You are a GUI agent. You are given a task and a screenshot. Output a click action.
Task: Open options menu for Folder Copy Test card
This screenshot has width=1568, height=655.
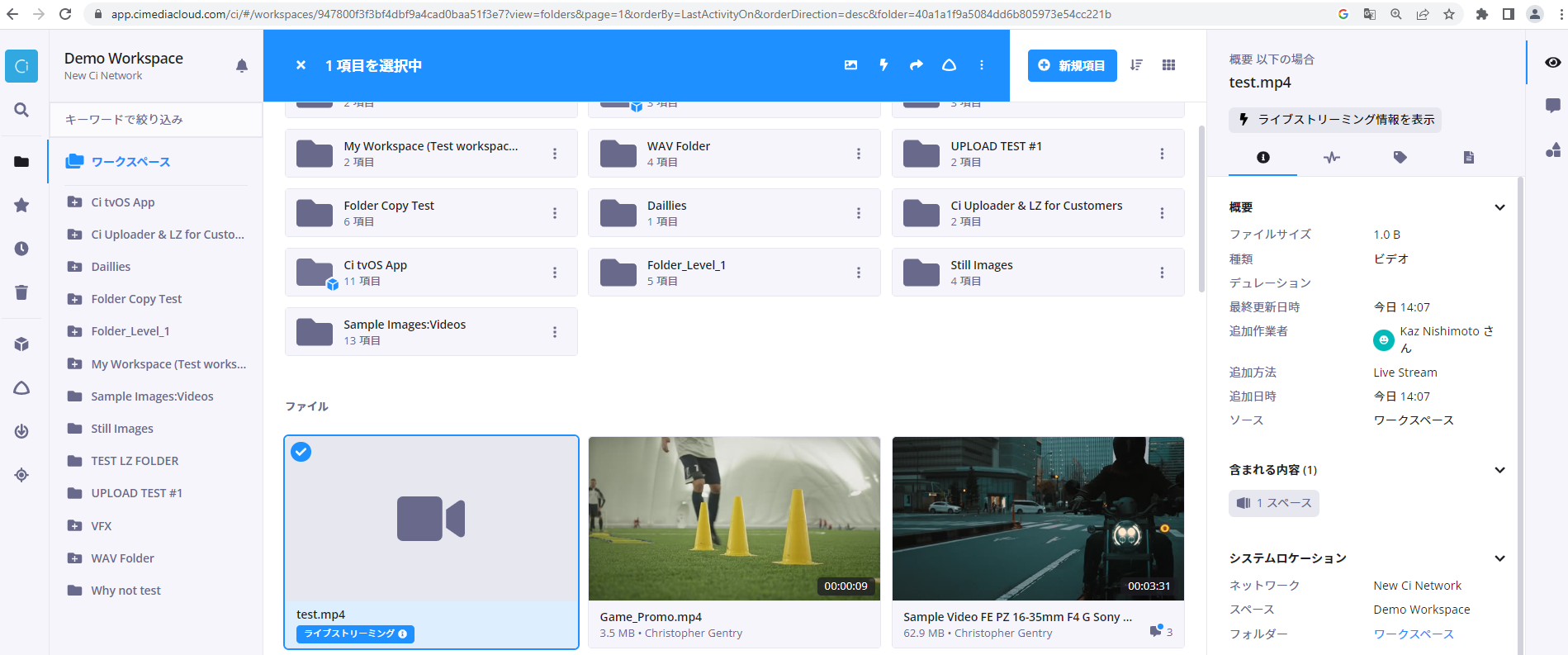tap(555, 213)
